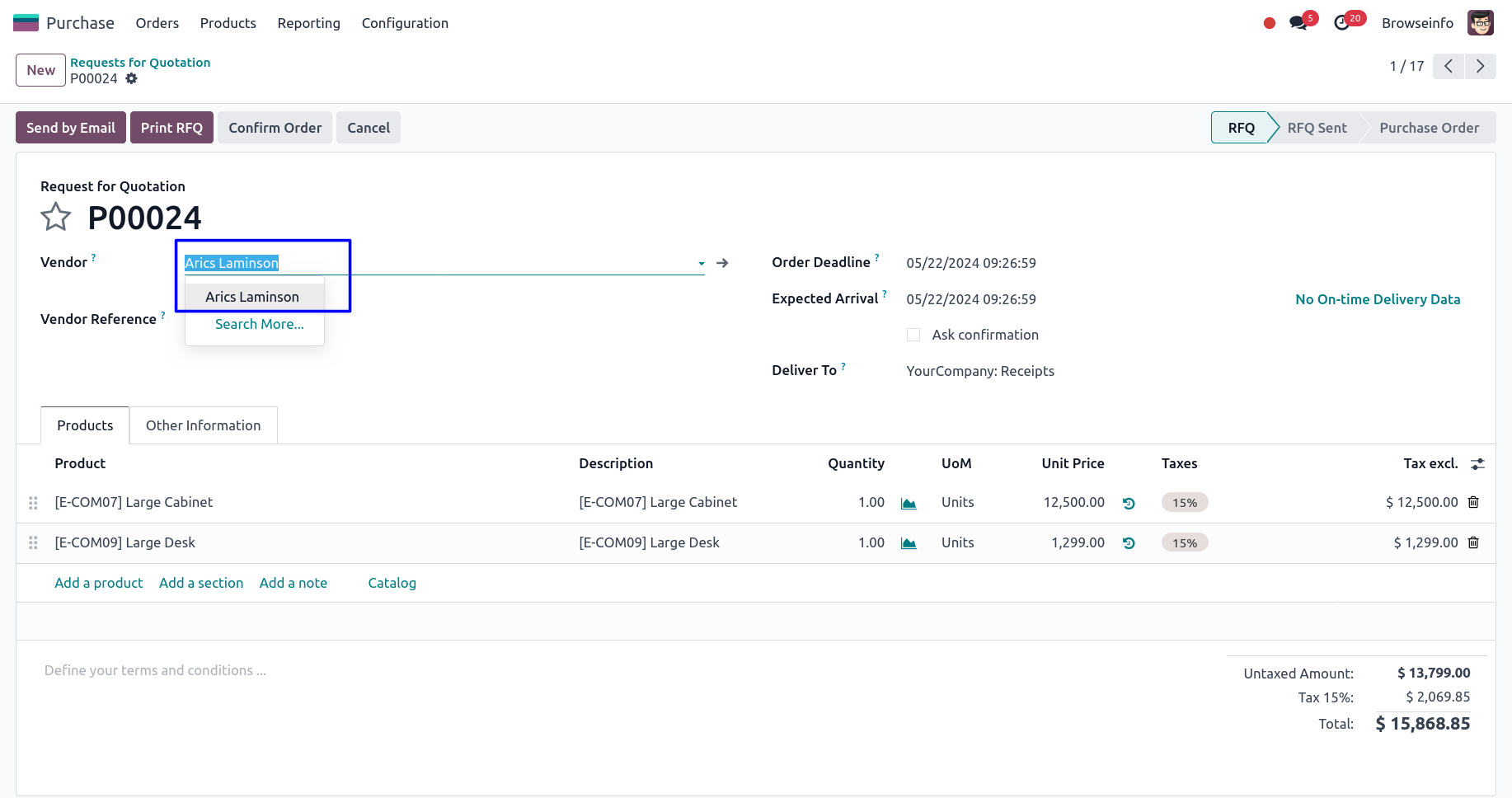Select Arics Laminson from vendor suggestions
The width and height of the screenshot is (1512, 798).
[252, 297]
